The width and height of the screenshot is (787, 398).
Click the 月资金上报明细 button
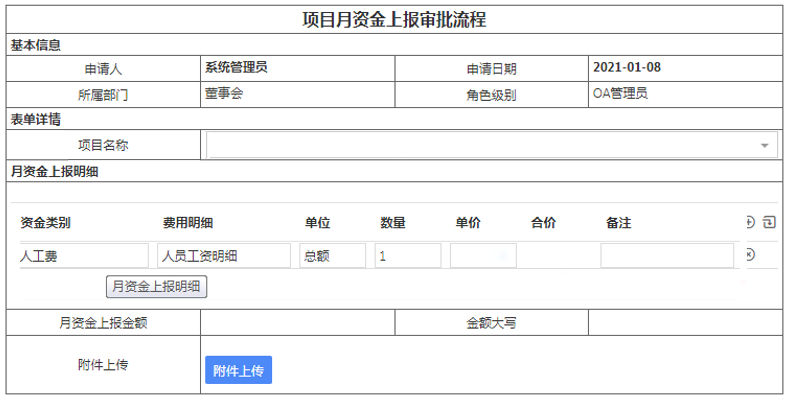[x=156, y=287]
